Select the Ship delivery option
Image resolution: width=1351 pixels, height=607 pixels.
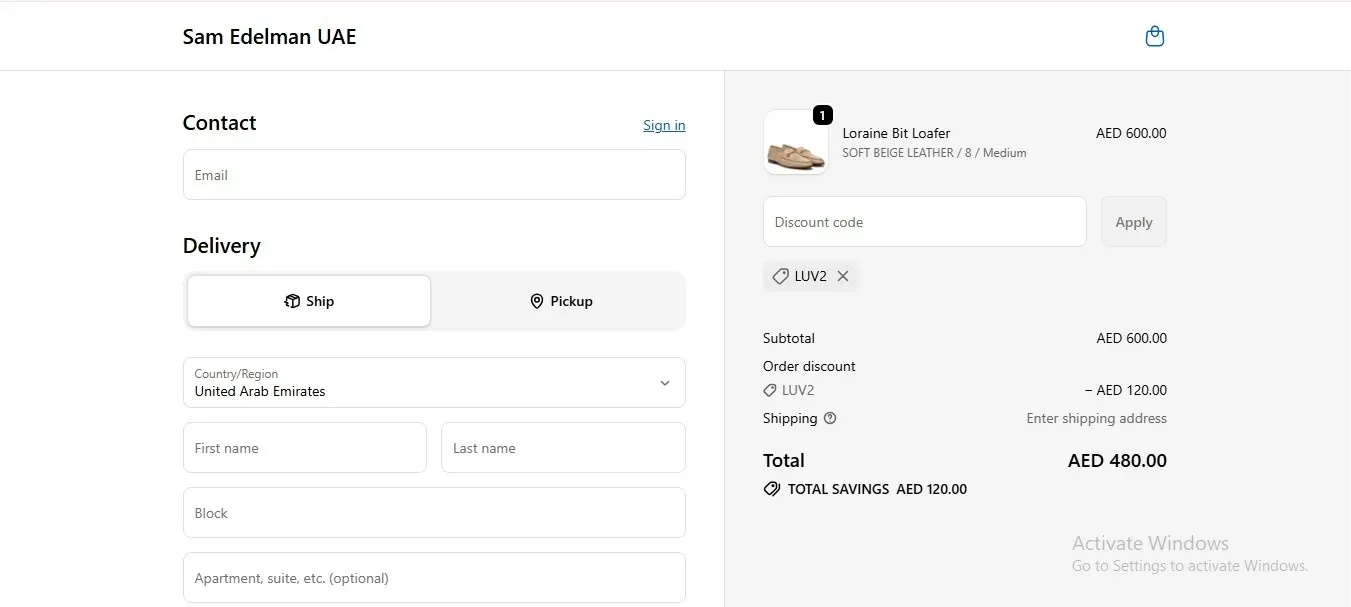(x=309, y=301)
